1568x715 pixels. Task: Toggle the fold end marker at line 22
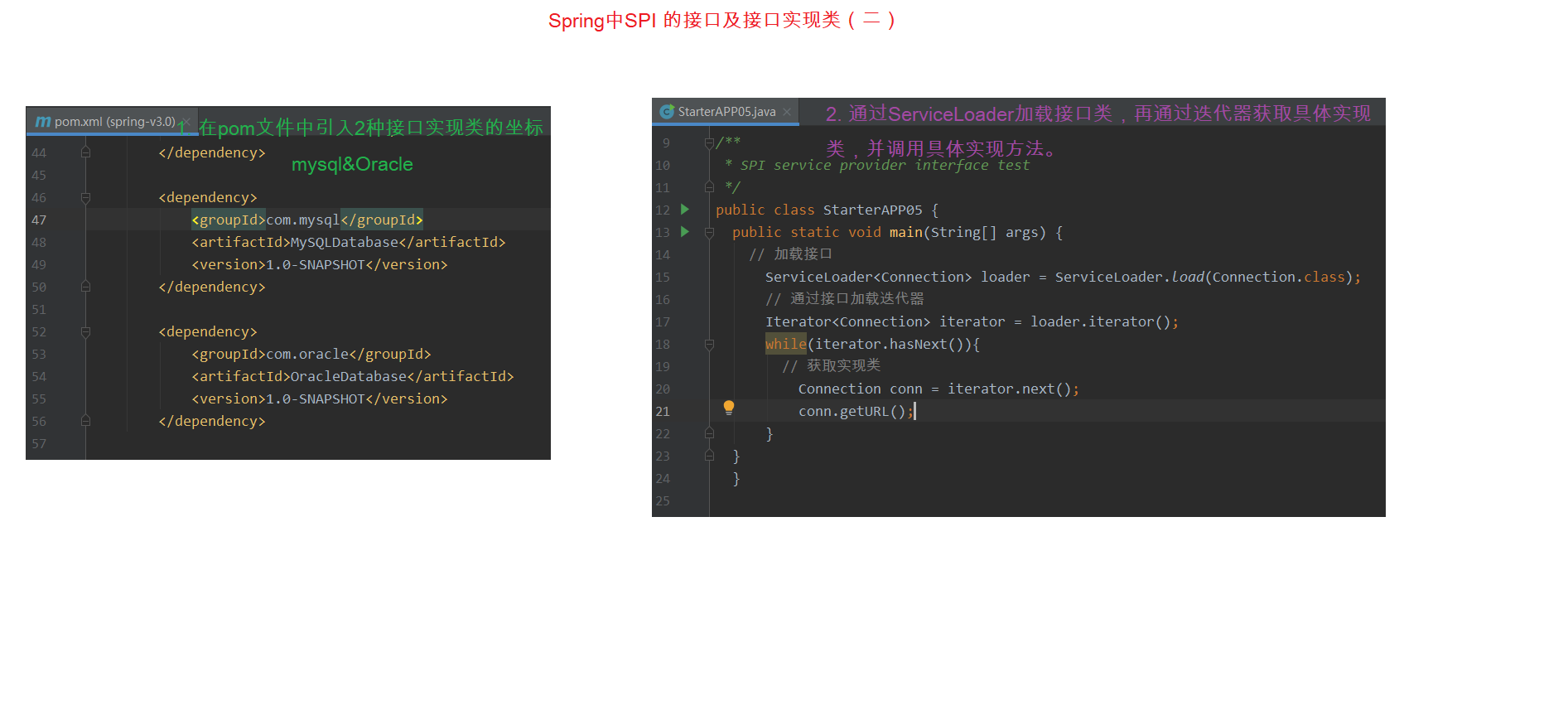709,433
